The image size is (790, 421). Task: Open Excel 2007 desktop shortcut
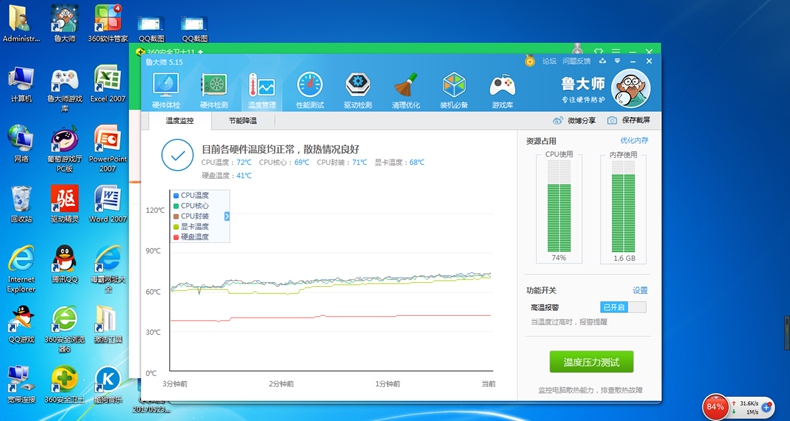click(x=108, y=84)
